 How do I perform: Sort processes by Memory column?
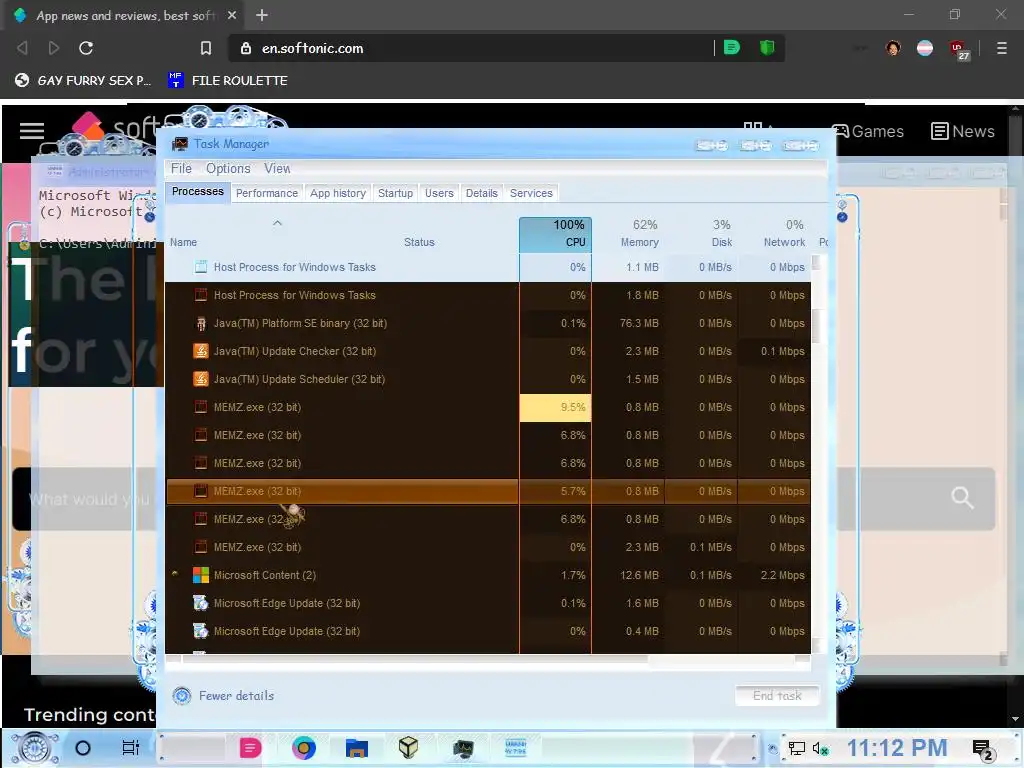pyautogui.click(x=628, y=234)
